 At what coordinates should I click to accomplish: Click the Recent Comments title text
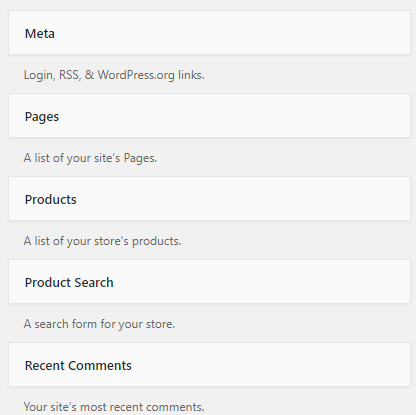78,366
